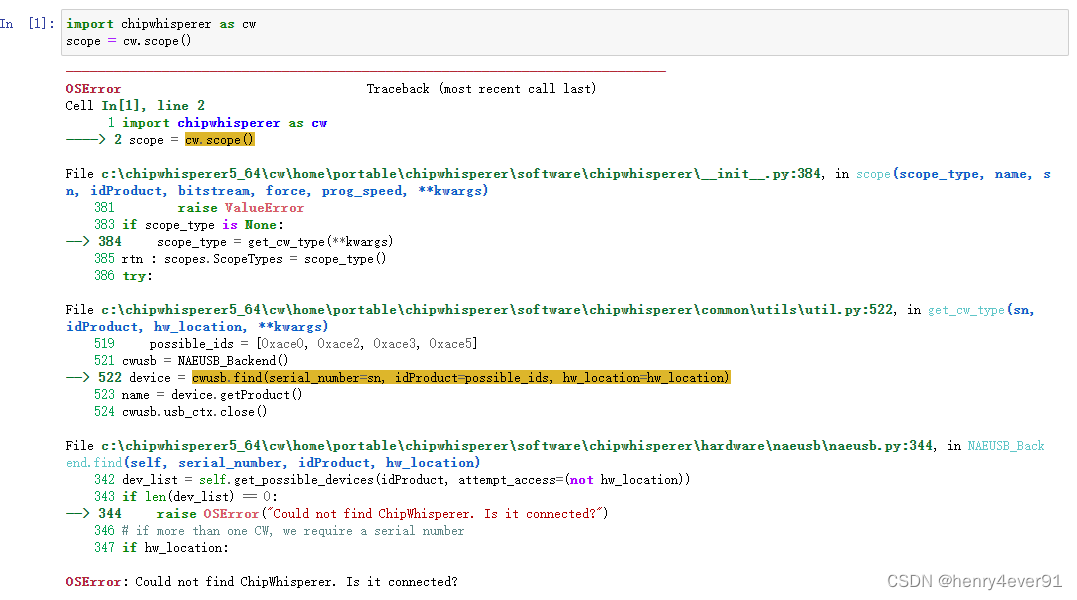Click line 524 'cwusb.usb_ctx.close()'
This screenshot has height=600, width=1077.
tap(194, 412)
